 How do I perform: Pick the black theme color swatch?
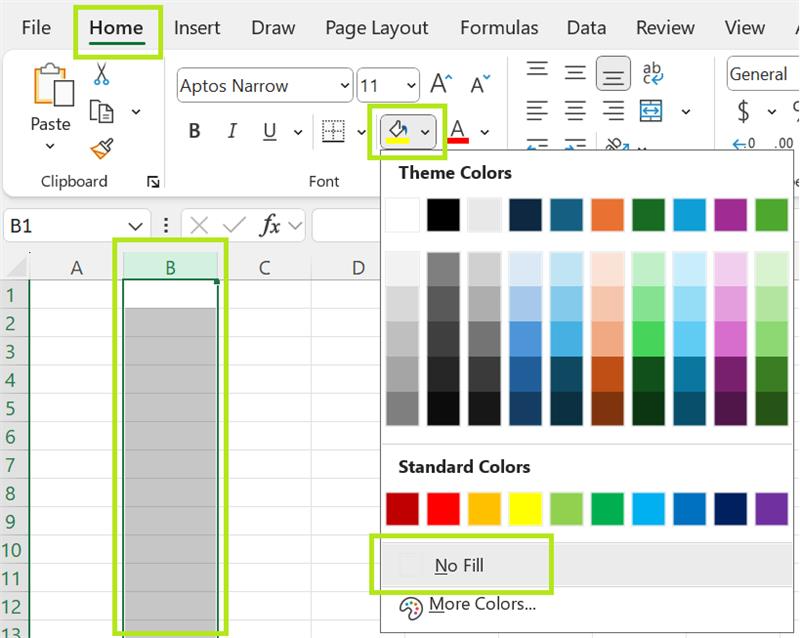pos(443,215)
